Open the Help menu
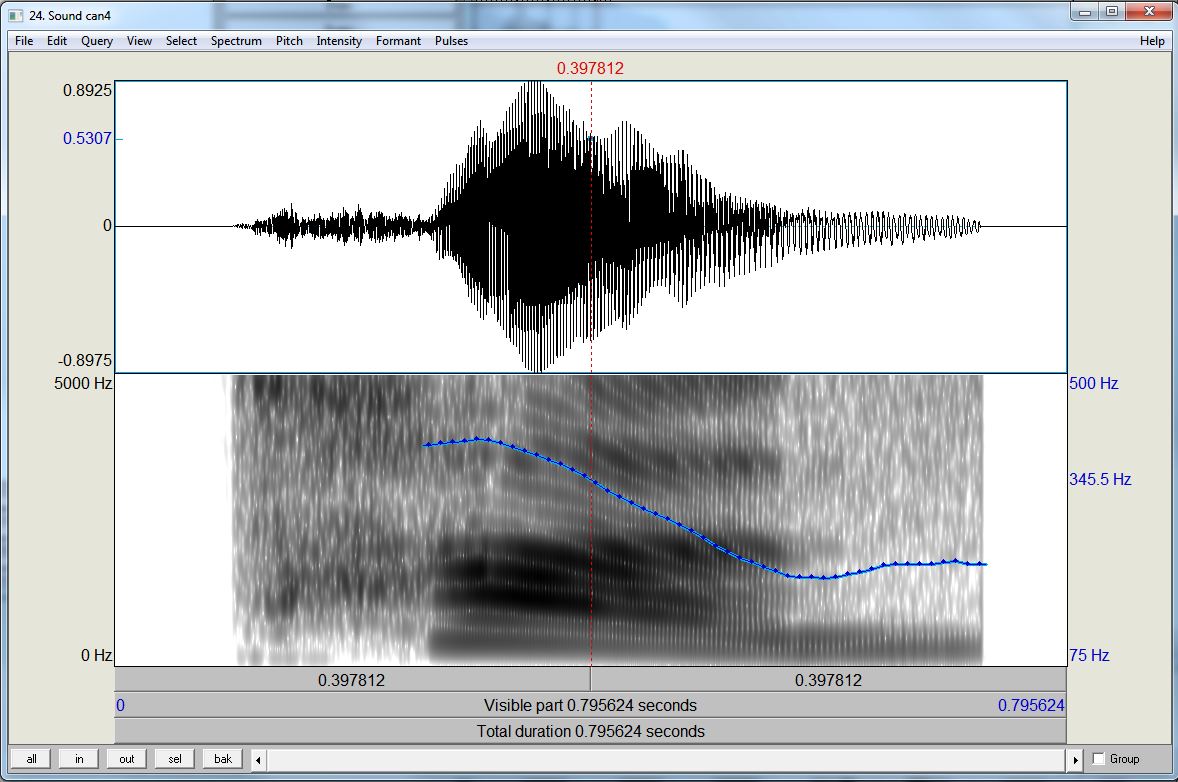The height and width of the screenshot is (782, 1178). [x=1152, y=41]
